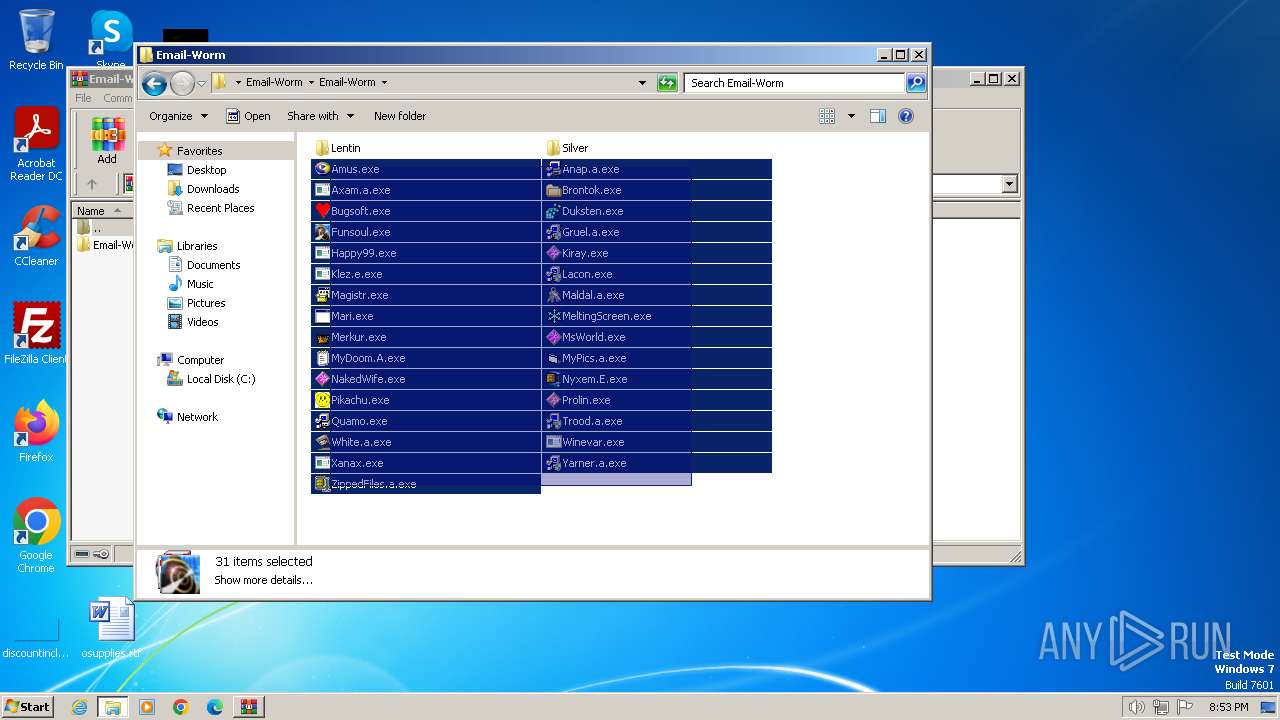Viewport: 1280px width, 720px height.
Task: Select the White.a.exe file icon
Action: pos(322,442)
